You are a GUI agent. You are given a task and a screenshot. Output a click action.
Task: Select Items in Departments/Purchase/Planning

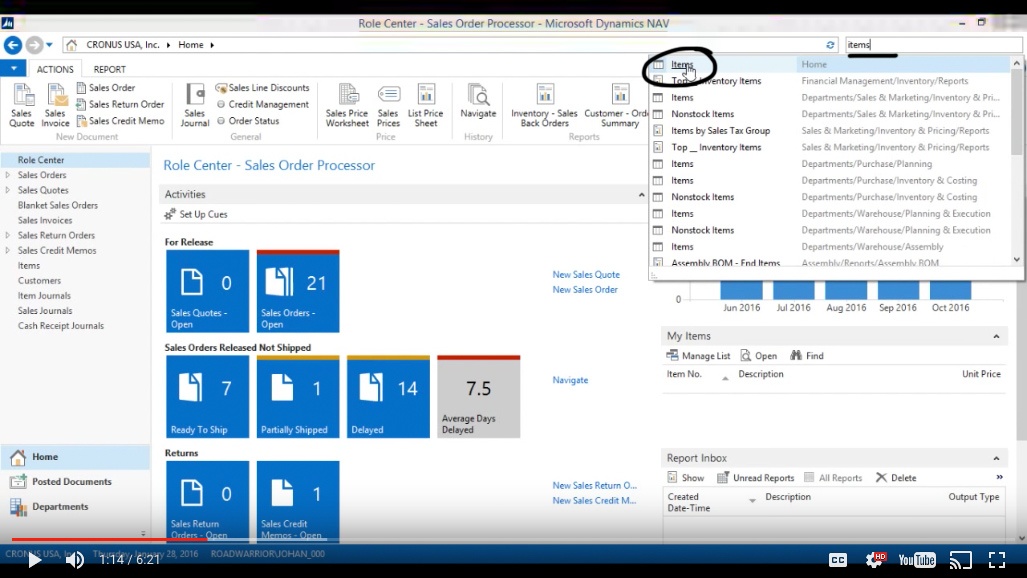point(831,164)
